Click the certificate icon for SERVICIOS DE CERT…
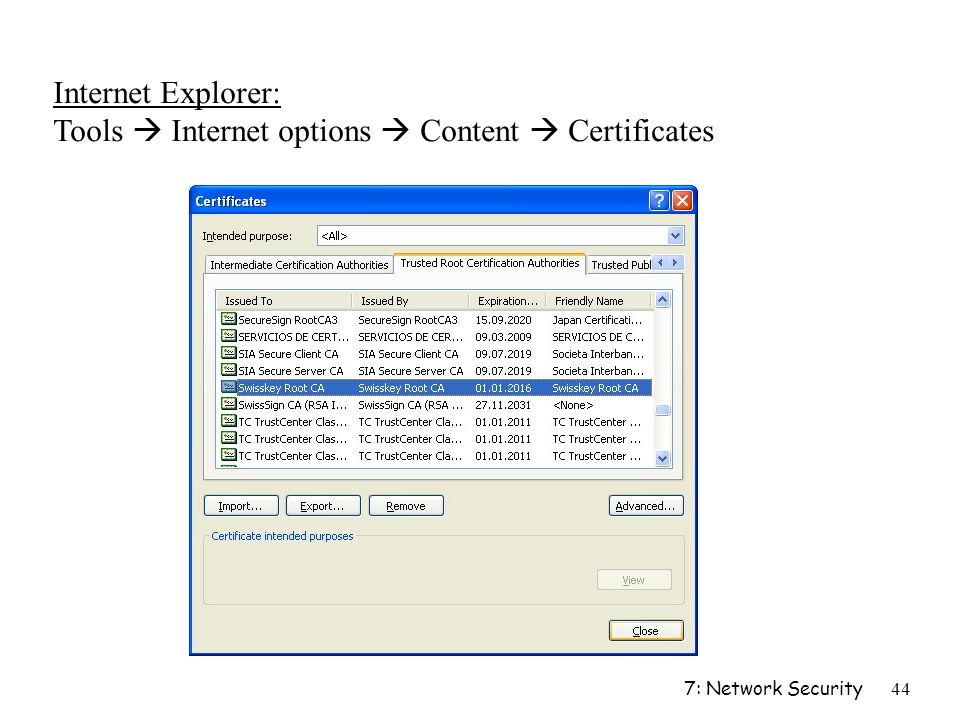The image size is (960, 720). pos(228,336)
